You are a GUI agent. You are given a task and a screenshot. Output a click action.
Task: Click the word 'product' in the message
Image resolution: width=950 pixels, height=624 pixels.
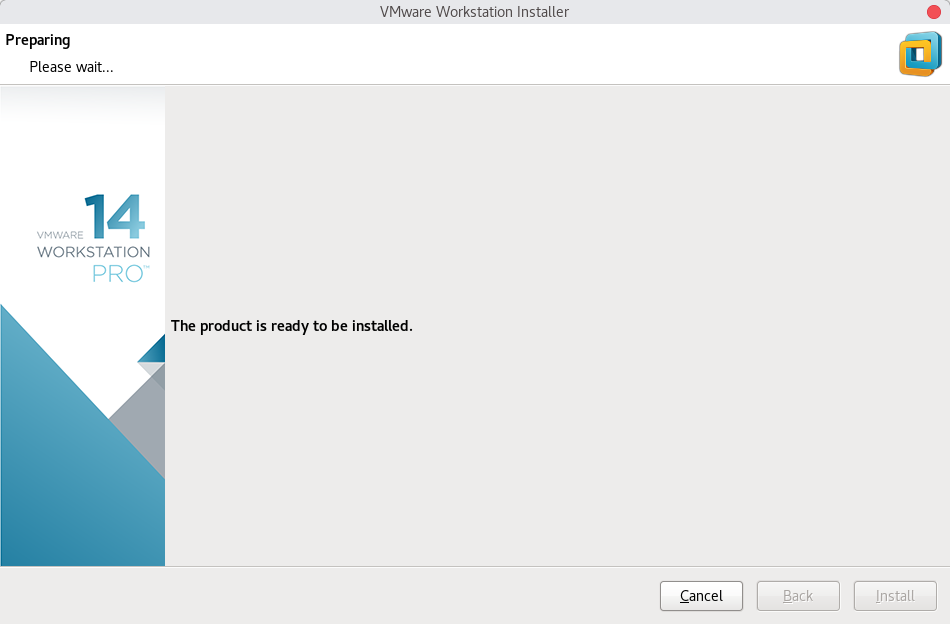click(x=225, y=326)
